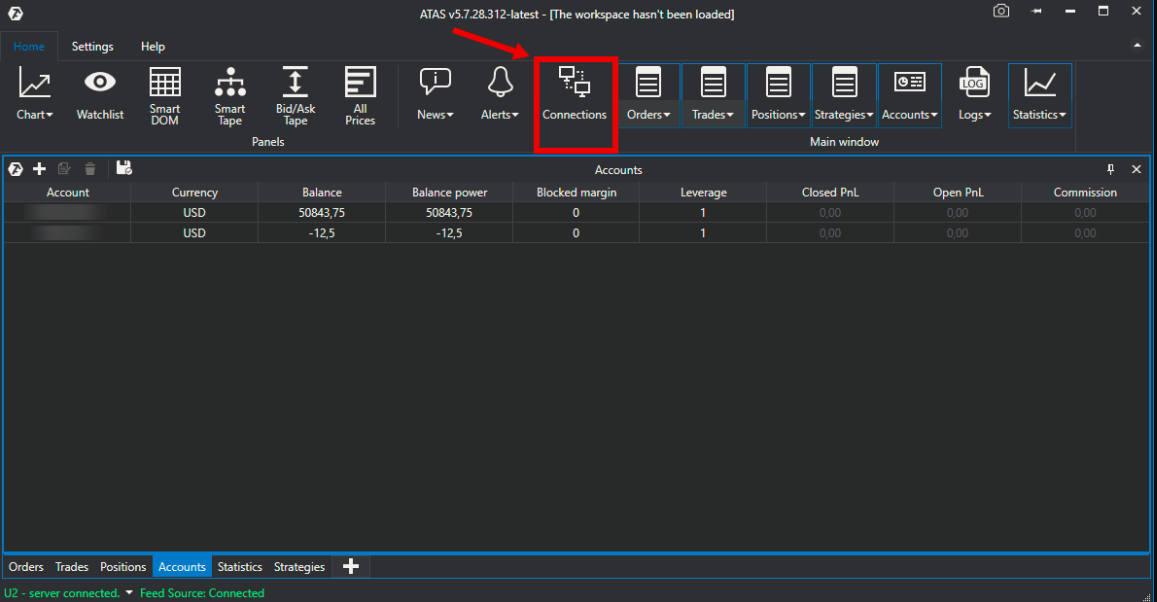This screenshot has width=1157, height=602.
Task: Open the Alerts dropdown
Action: click(x=500, y=94)
